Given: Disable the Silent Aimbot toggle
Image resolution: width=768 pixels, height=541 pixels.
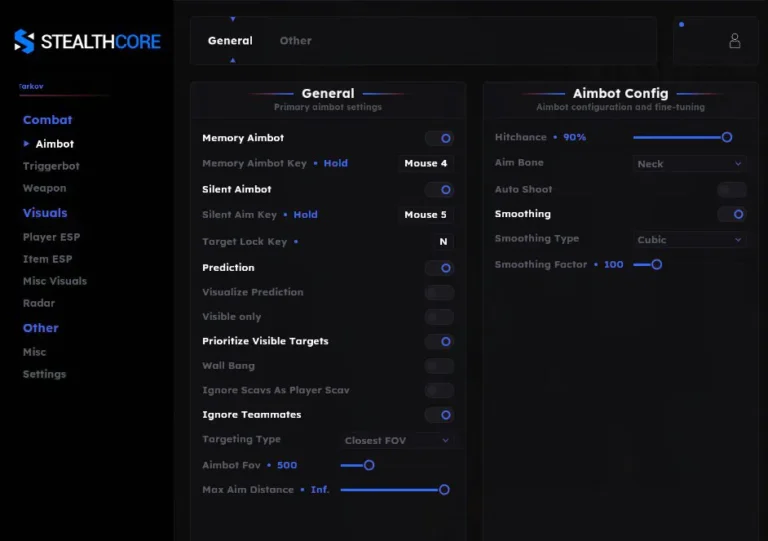Looking at the screenshot, I should (x=439, y=189).
